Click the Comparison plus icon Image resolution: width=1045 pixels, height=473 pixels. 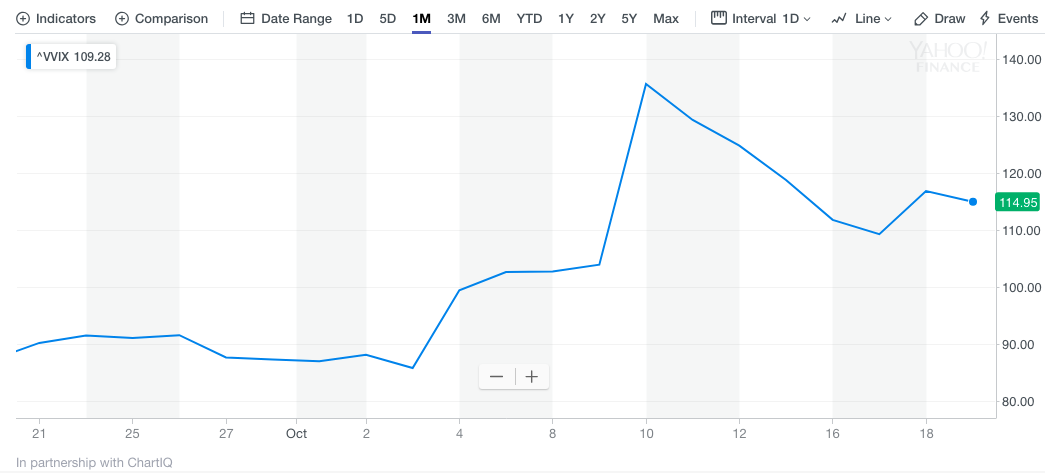click(122, 19)
